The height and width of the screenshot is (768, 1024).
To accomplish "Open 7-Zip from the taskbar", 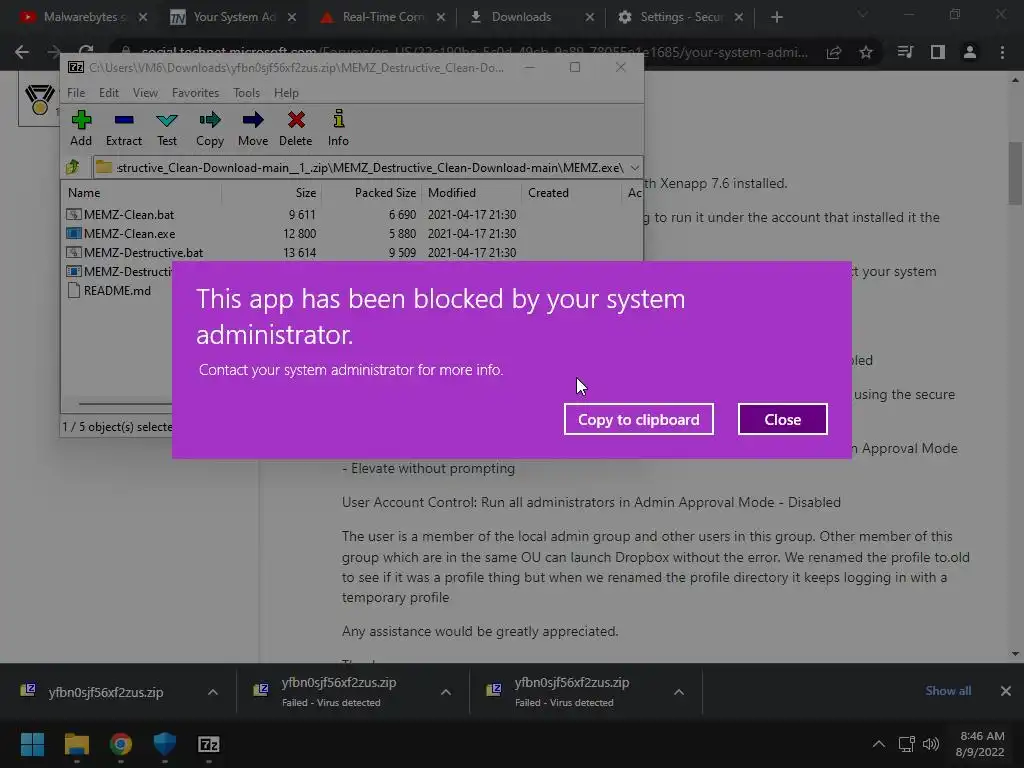I will point(208,744).
